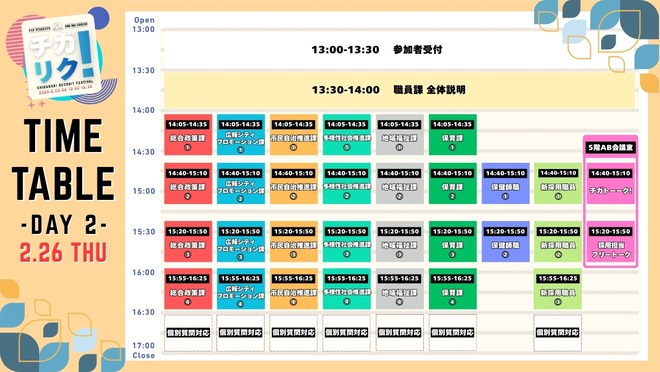Select the 14:40-15:10 保育課 ② card
This screenshot has height=372, width=660.
point(453,183)
